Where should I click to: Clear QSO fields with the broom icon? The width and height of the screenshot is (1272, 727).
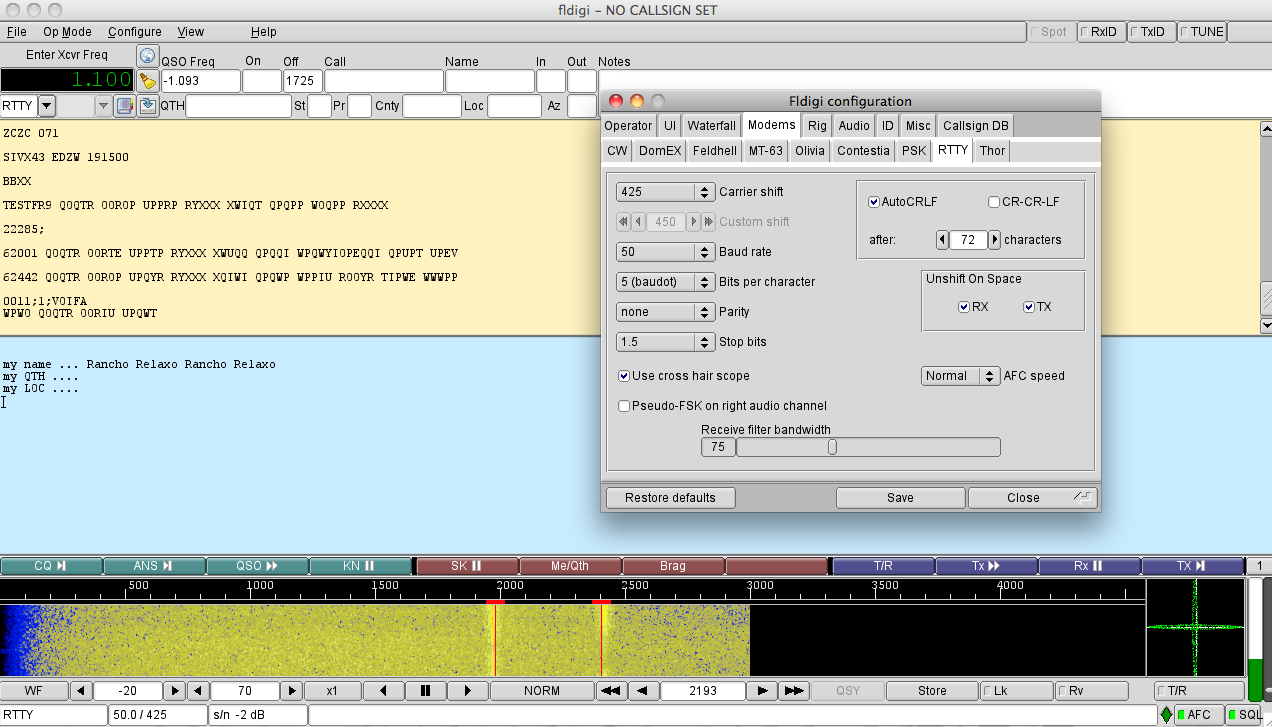147,81
